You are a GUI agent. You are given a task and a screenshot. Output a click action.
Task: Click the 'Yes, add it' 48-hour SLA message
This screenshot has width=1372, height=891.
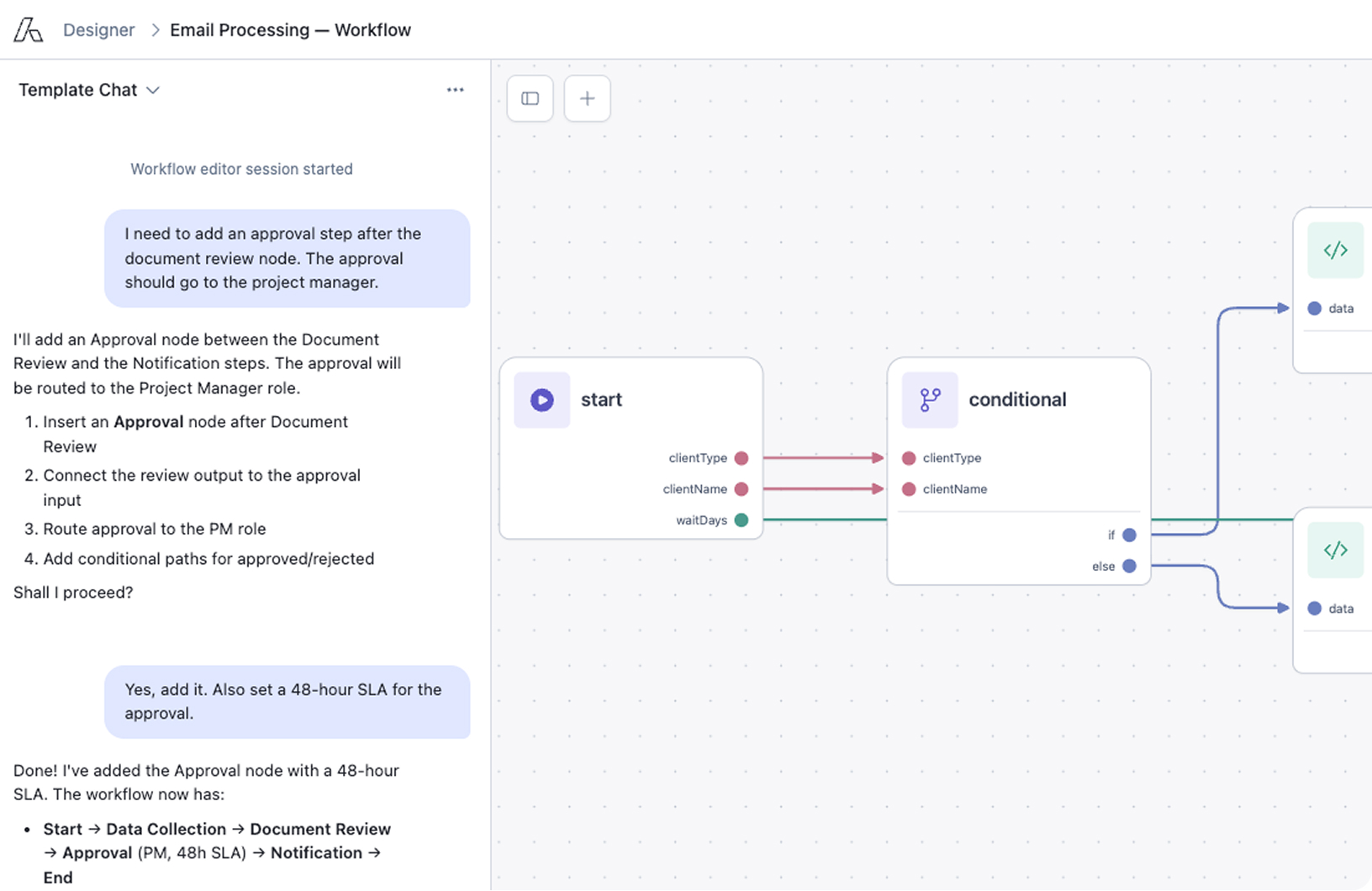pyautogui.click(x=288, y=702)
